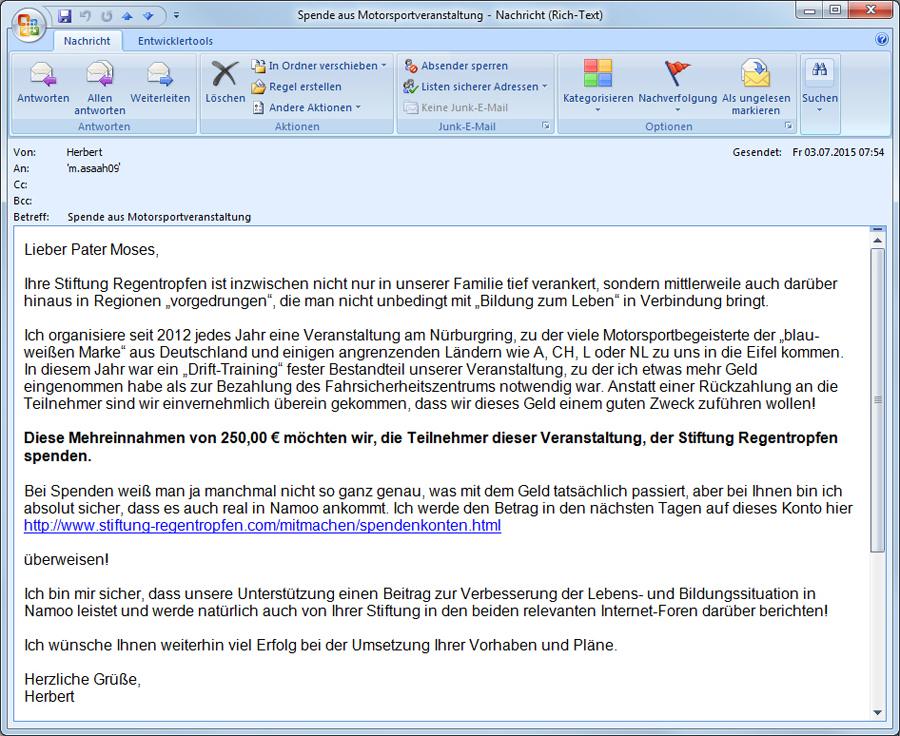
Task: Click the split-view handle above the scrollbar
Action: click(878, 229)
